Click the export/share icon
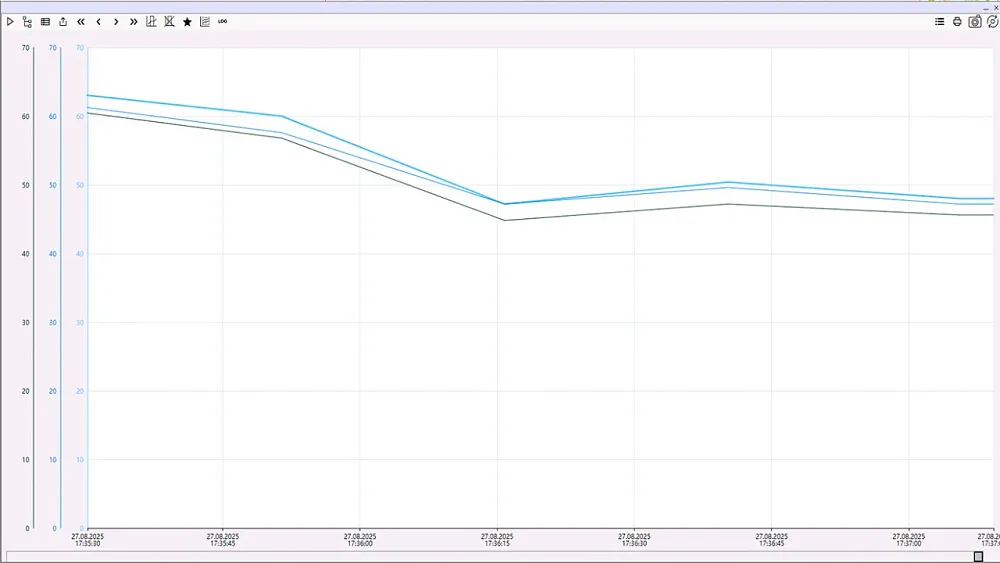This screenshot has width=1000, height=563. pos(63,21)
